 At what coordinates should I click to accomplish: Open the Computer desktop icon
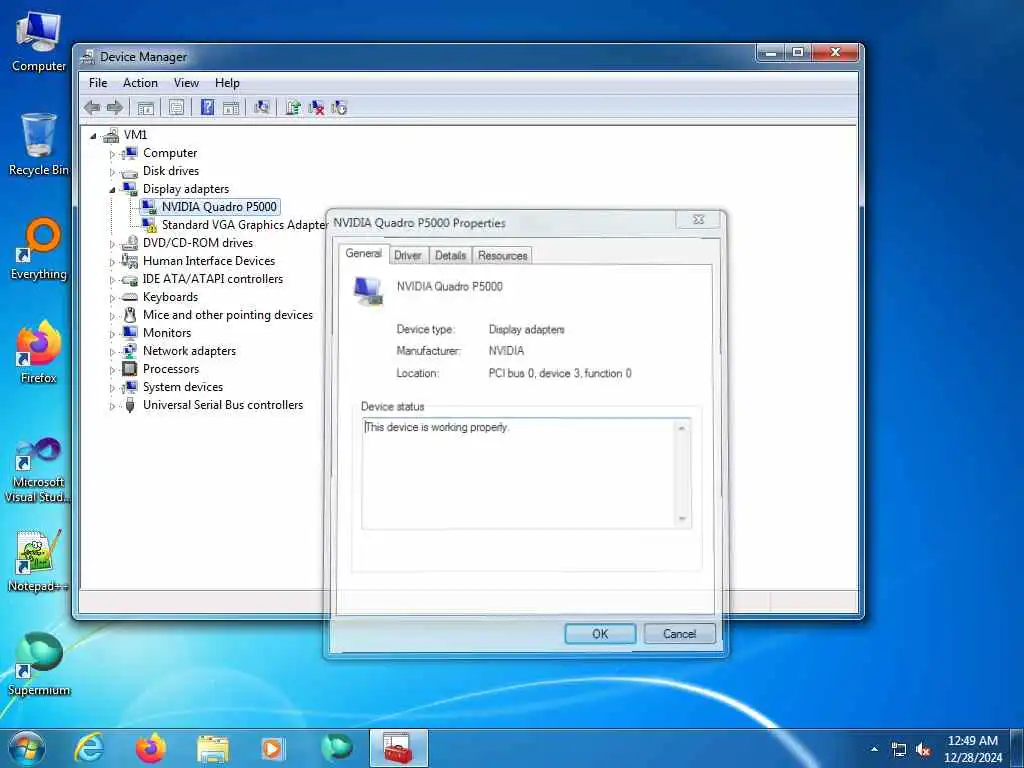[39, 40]
